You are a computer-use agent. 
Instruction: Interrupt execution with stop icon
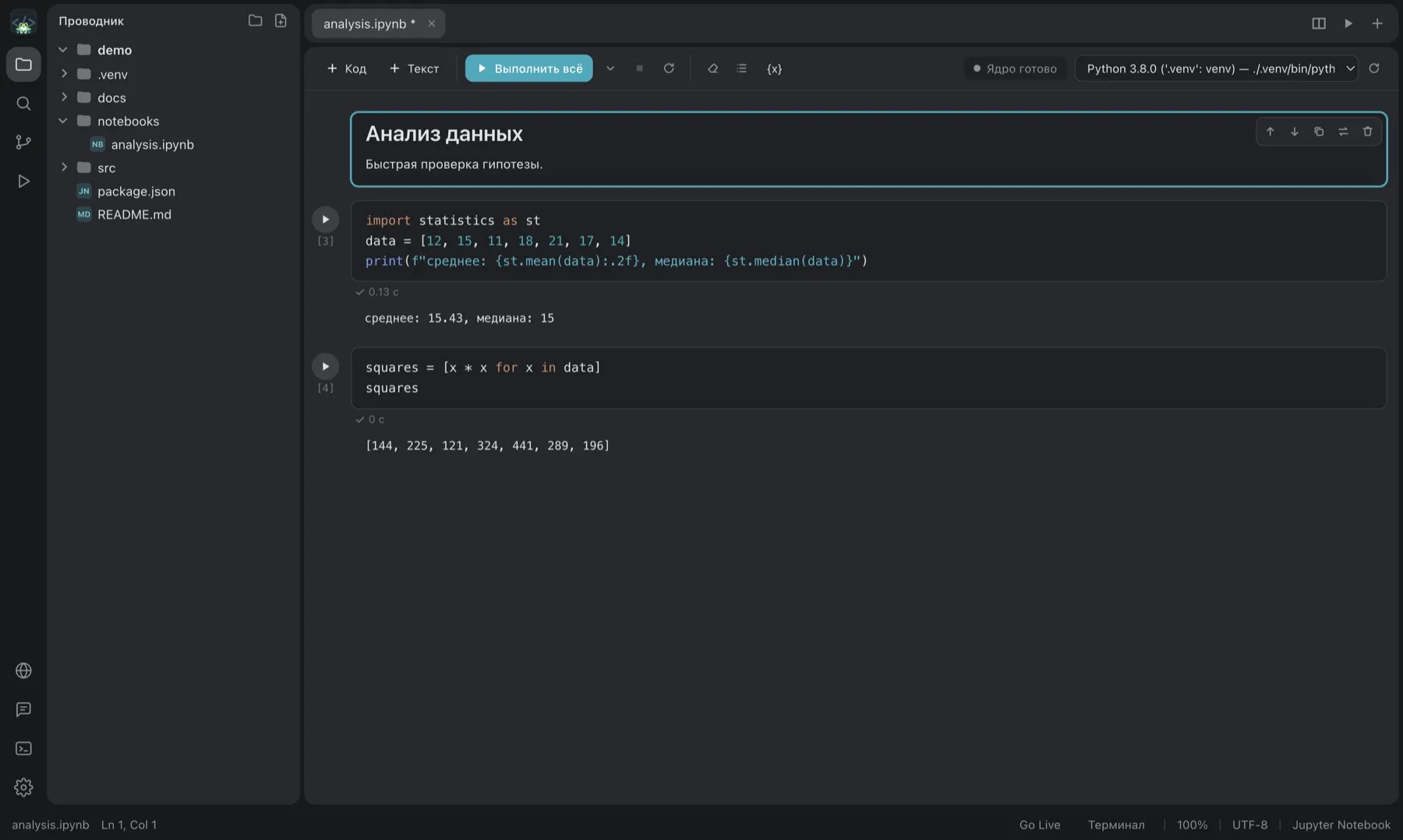pyautogui.click(x=639, y=69)
